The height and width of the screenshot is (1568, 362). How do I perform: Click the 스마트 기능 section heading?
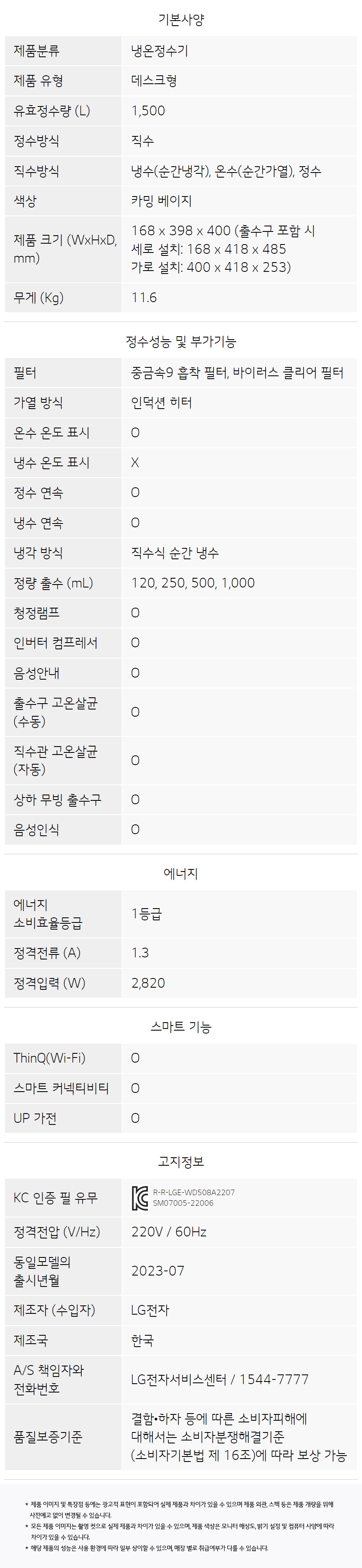tap(181, 1028)
